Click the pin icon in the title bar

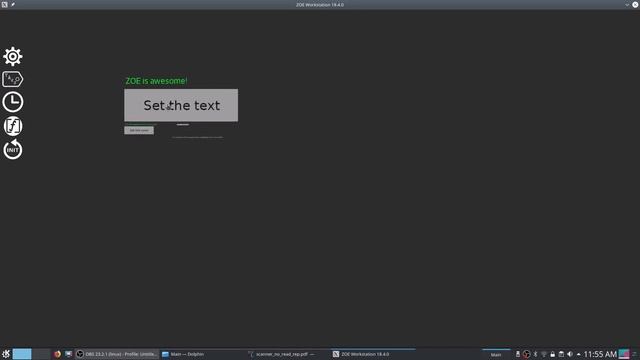(x=13, y=4)
